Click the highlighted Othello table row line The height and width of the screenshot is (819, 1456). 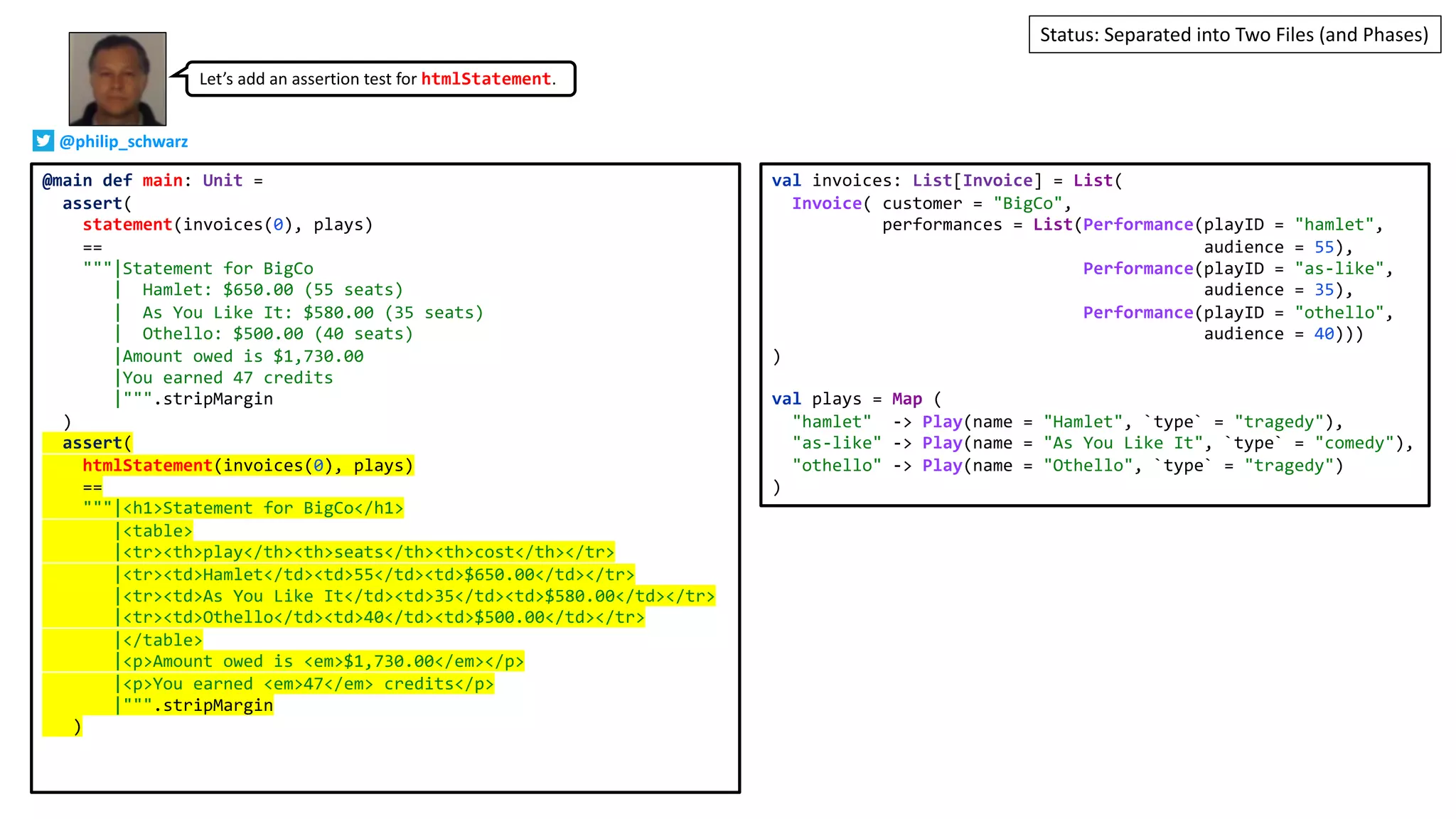point(384,617)
